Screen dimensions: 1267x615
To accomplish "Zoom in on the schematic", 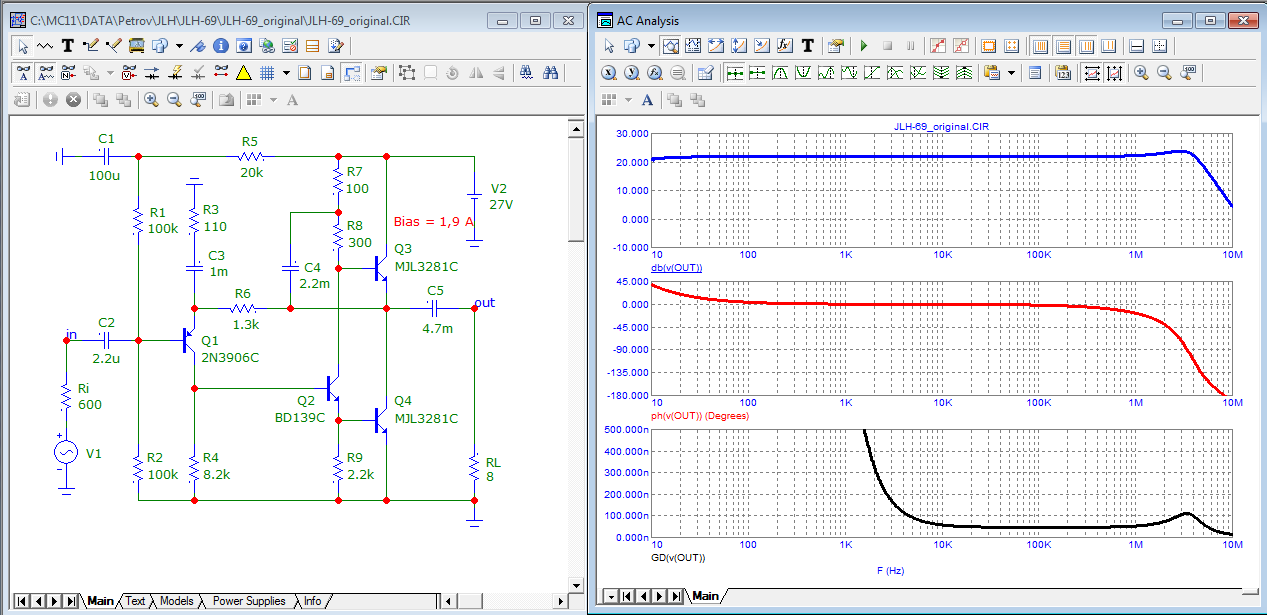I will 151,99.
